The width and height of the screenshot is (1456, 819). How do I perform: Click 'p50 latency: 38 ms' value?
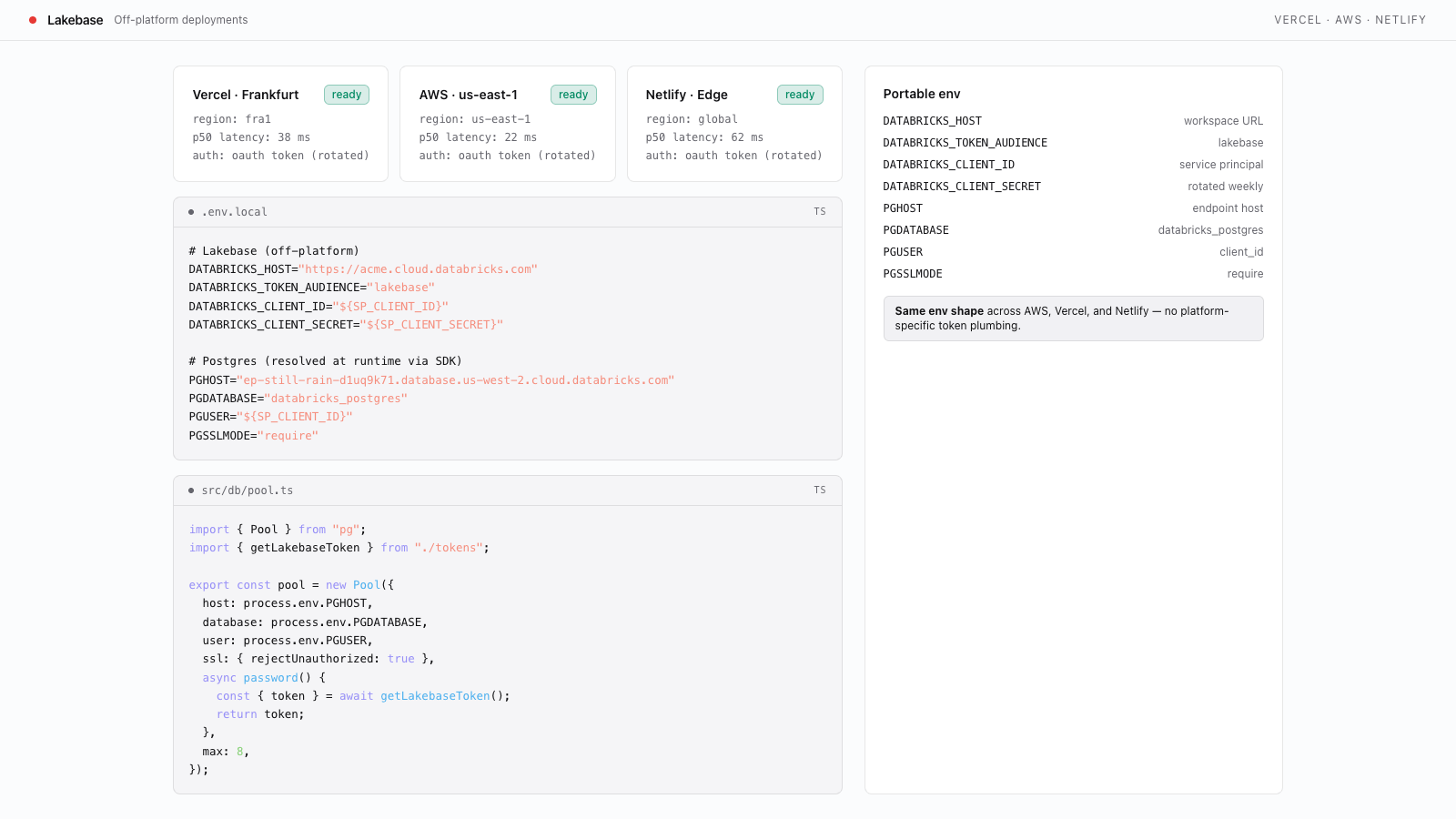click(x=251, y=137)
